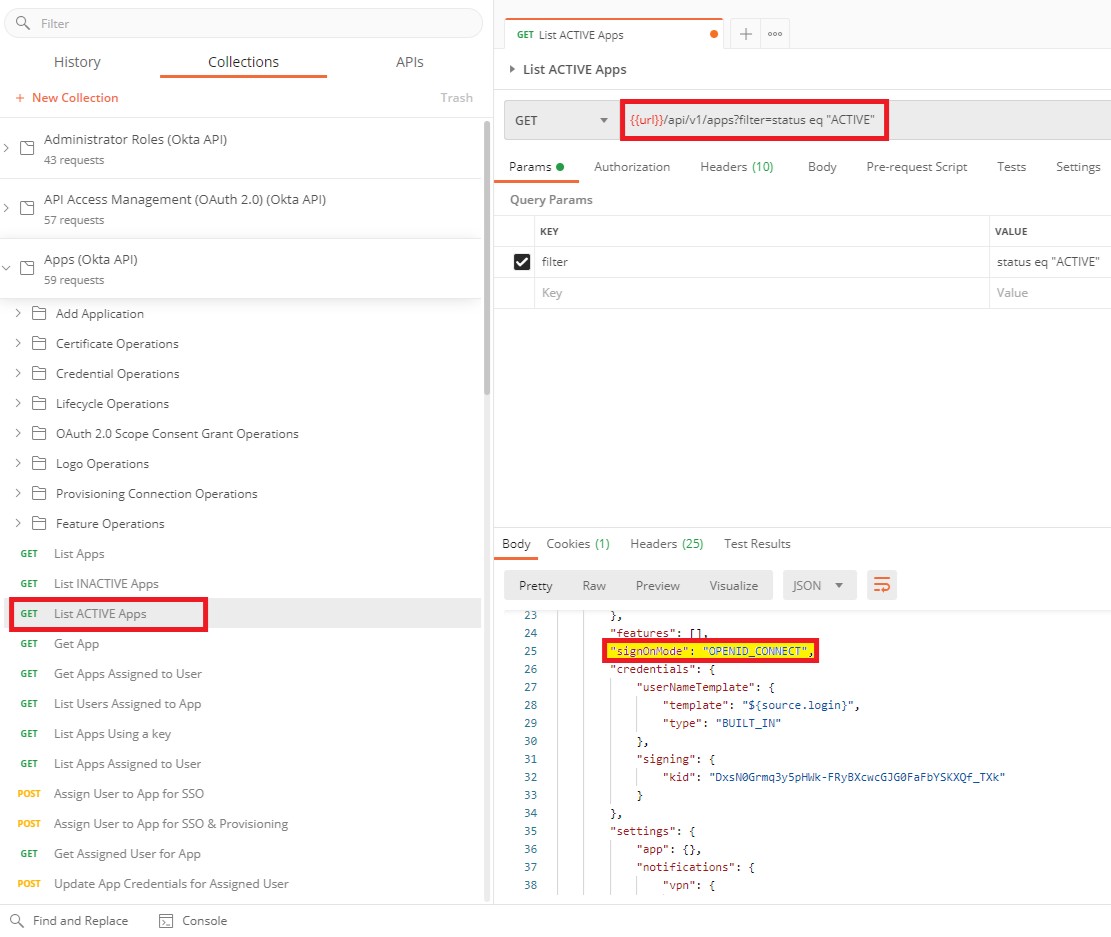
Task: Click the collections sidebar scrollbar
Action: coord(487,258)
